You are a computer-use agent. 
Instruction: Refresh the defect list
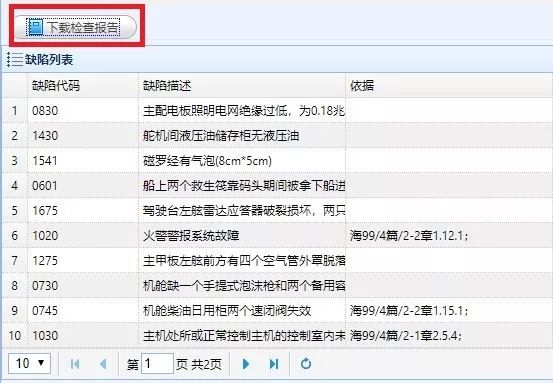point(306,364)
